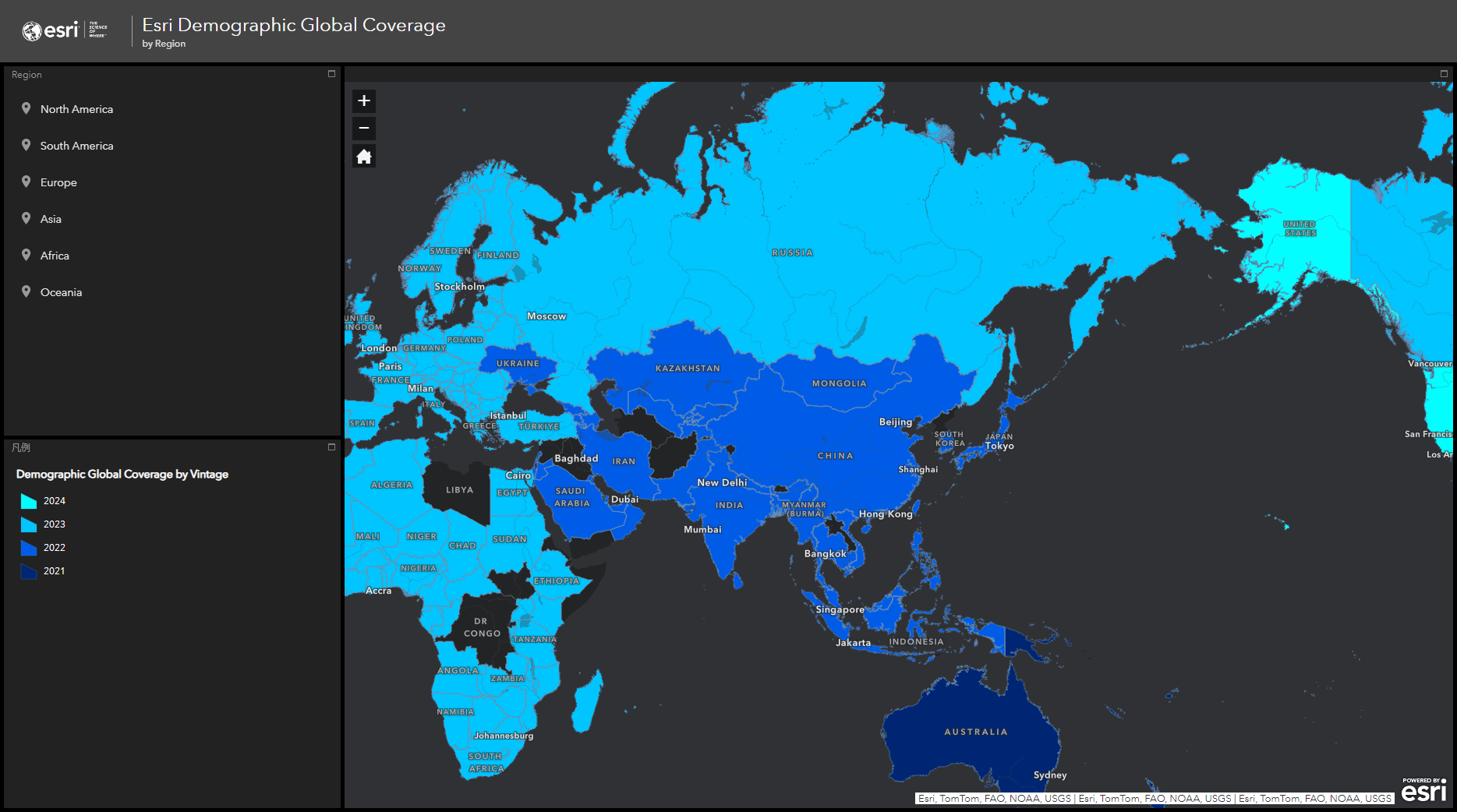1457x812 pixels.
Task: Click the 2024 legend color swatch
Action: [x=29, y=501]
